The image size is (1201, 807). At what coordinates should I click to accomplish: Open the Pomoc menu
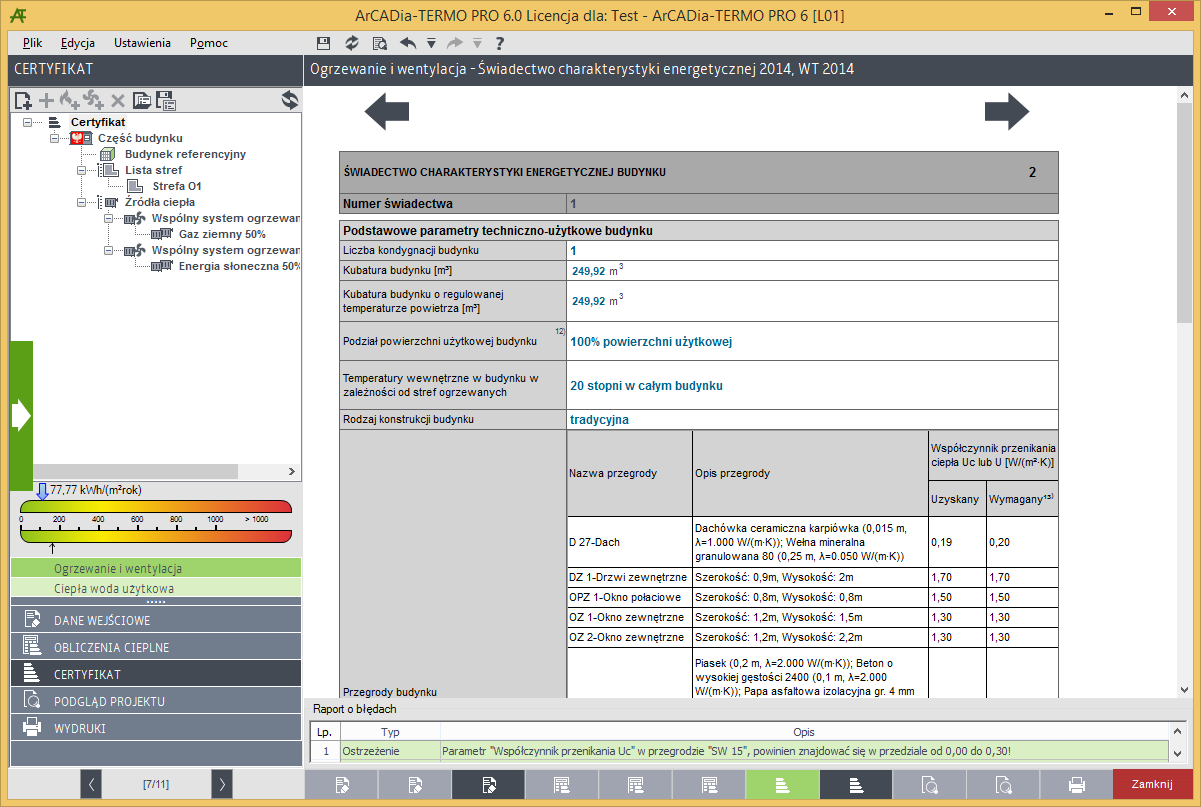click(x=209, y=43)
